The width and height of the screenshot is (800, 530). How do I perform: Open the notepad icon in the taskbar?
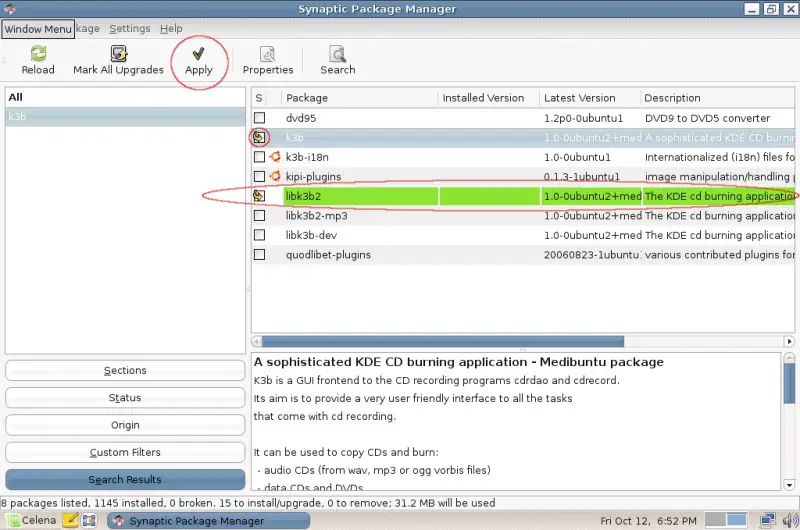point(70,520)
